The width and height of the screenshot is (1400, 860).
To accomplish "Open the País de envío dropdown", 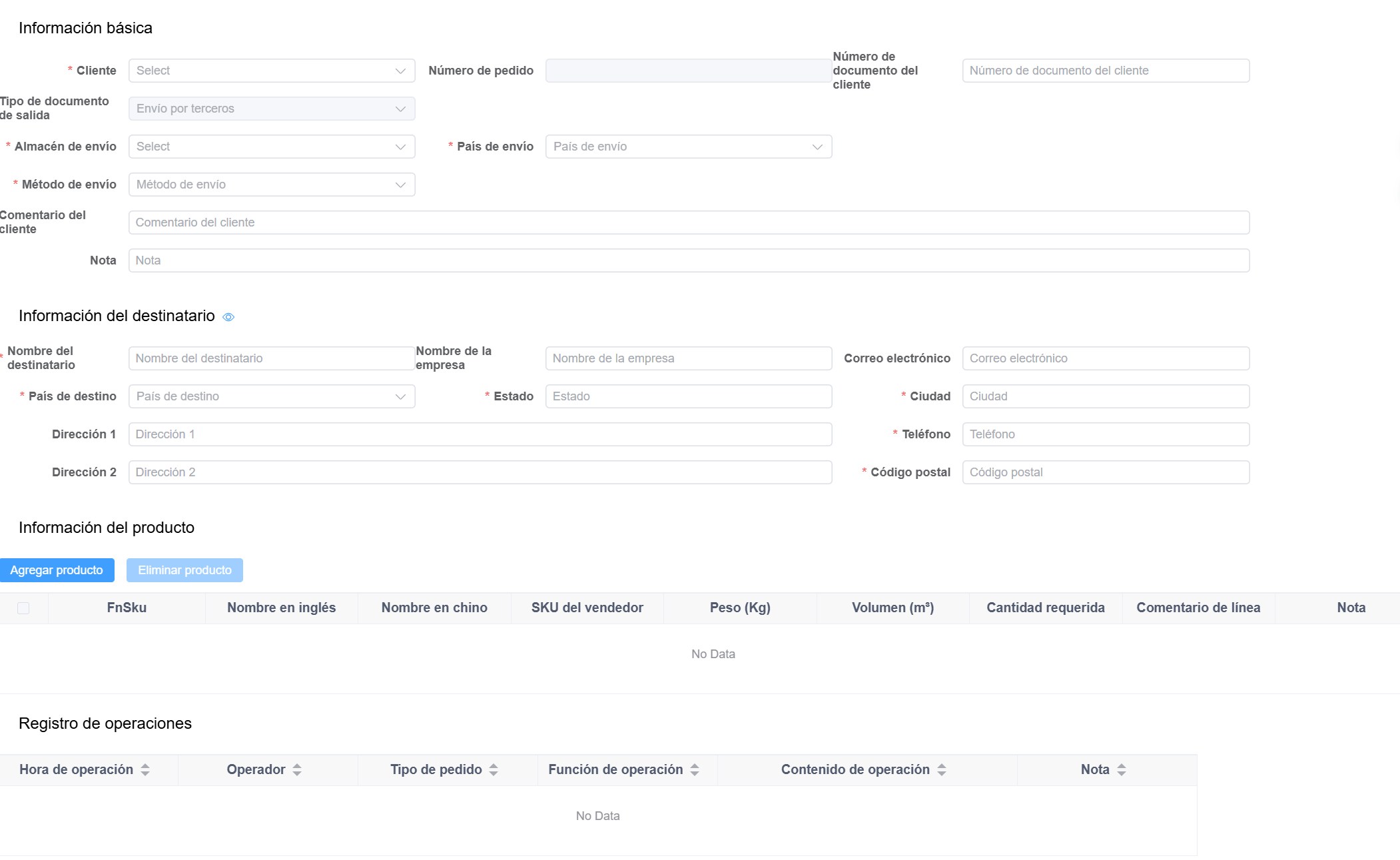I will click(688, 147).
